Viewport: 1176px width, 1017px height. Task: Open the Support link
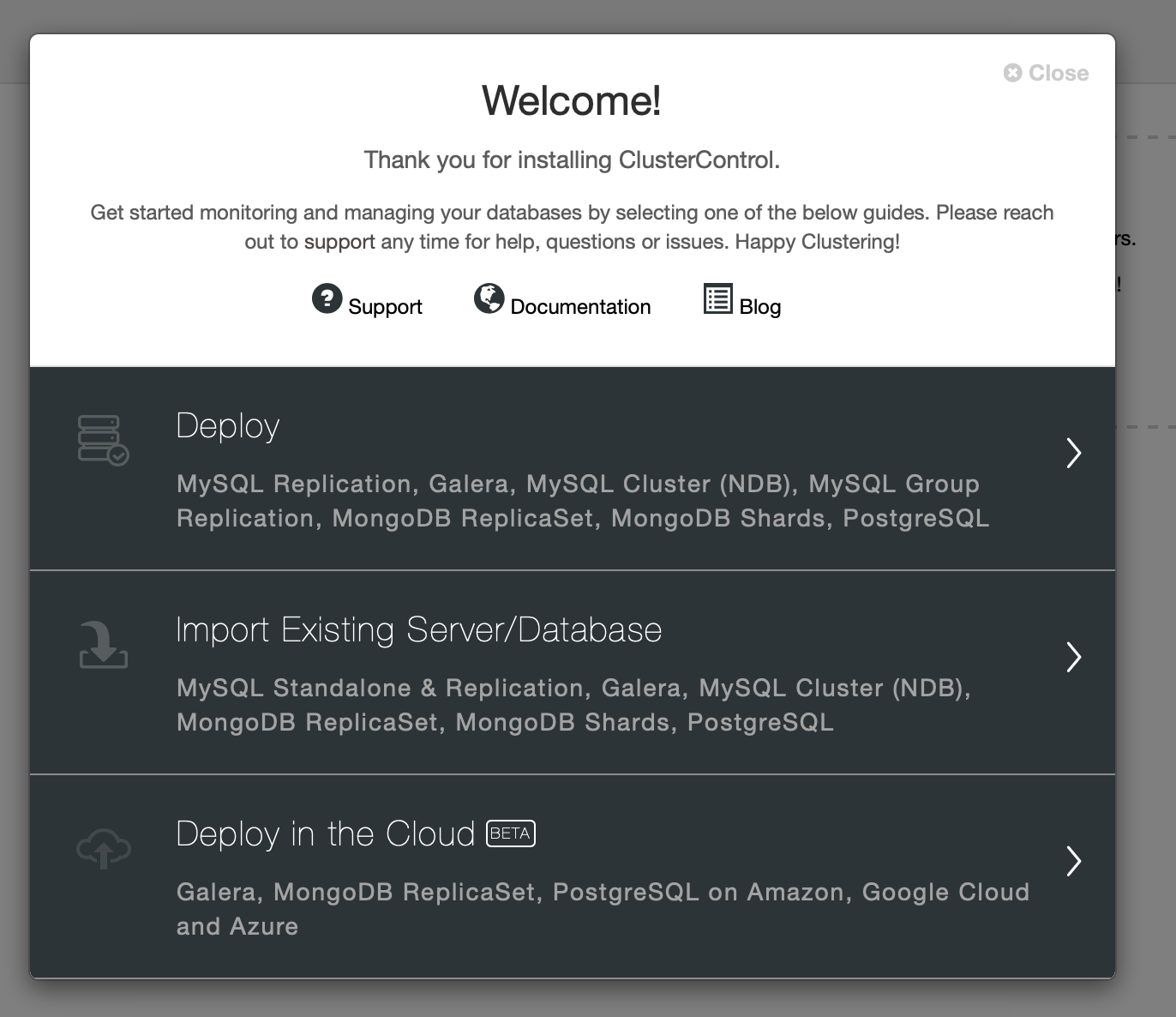(x=385, y=307)
